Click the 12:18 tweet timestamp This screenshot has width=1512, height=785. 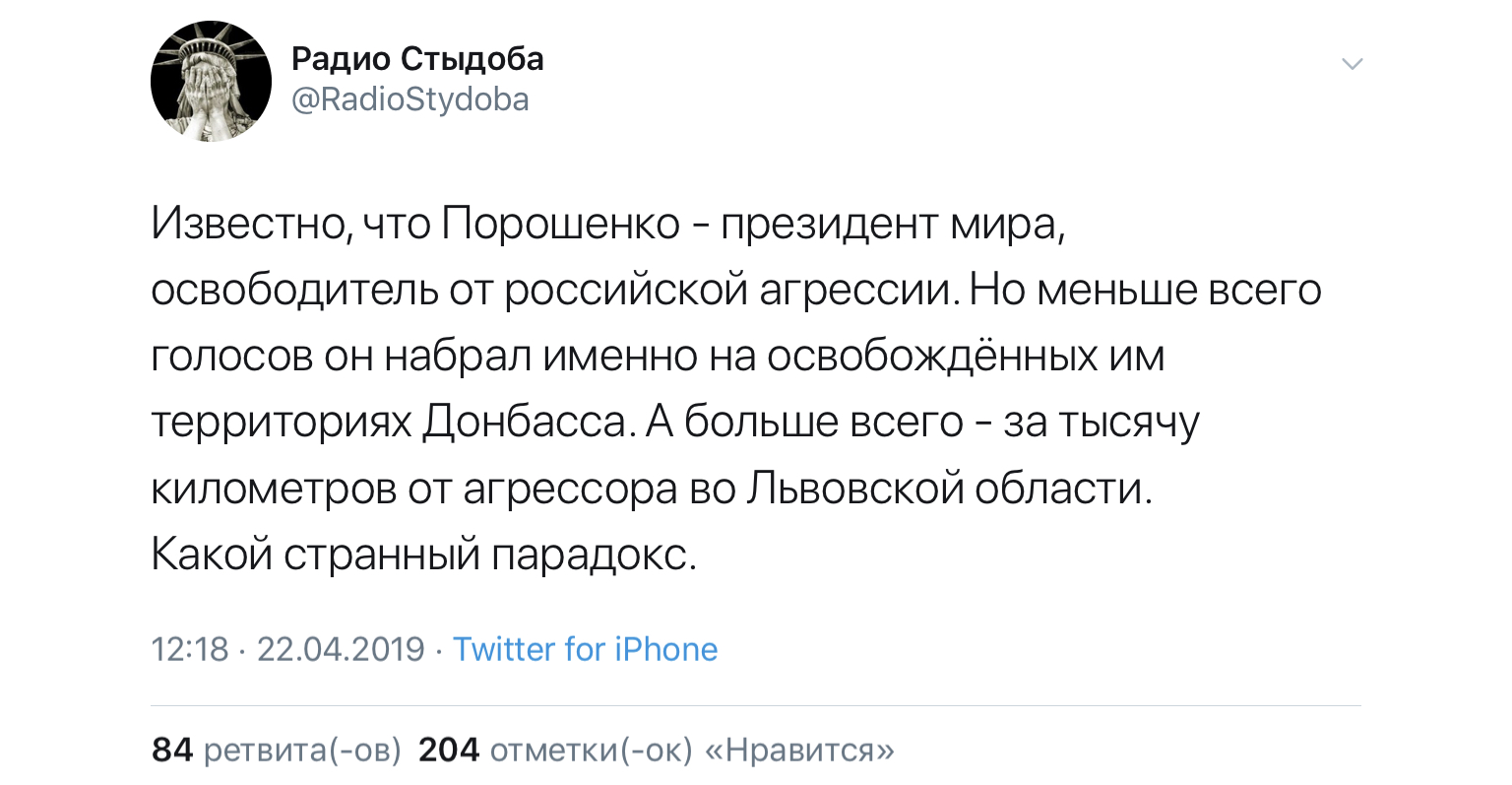190,649
